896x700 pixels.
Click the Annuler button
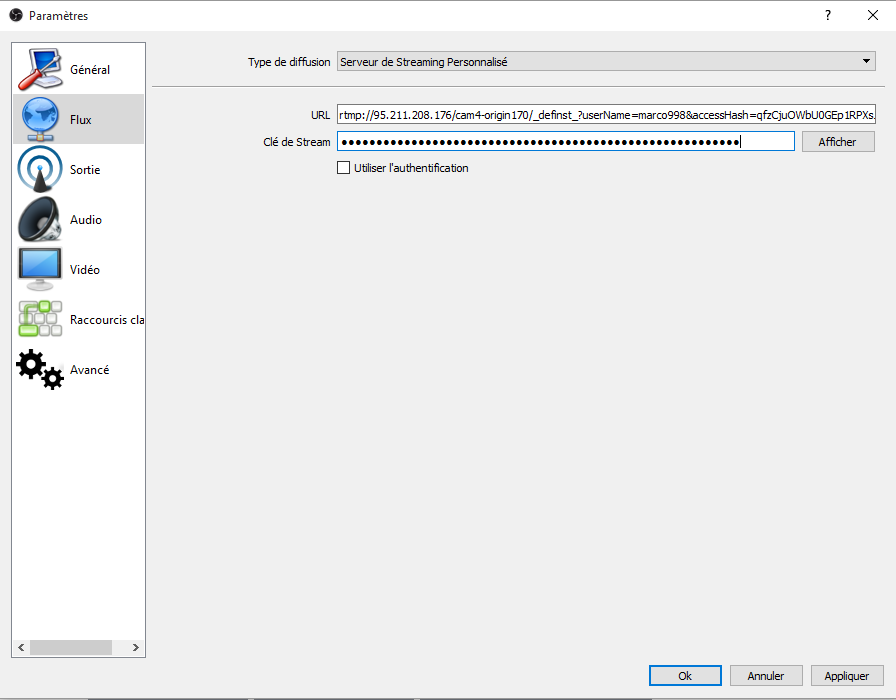pos(766,676)
